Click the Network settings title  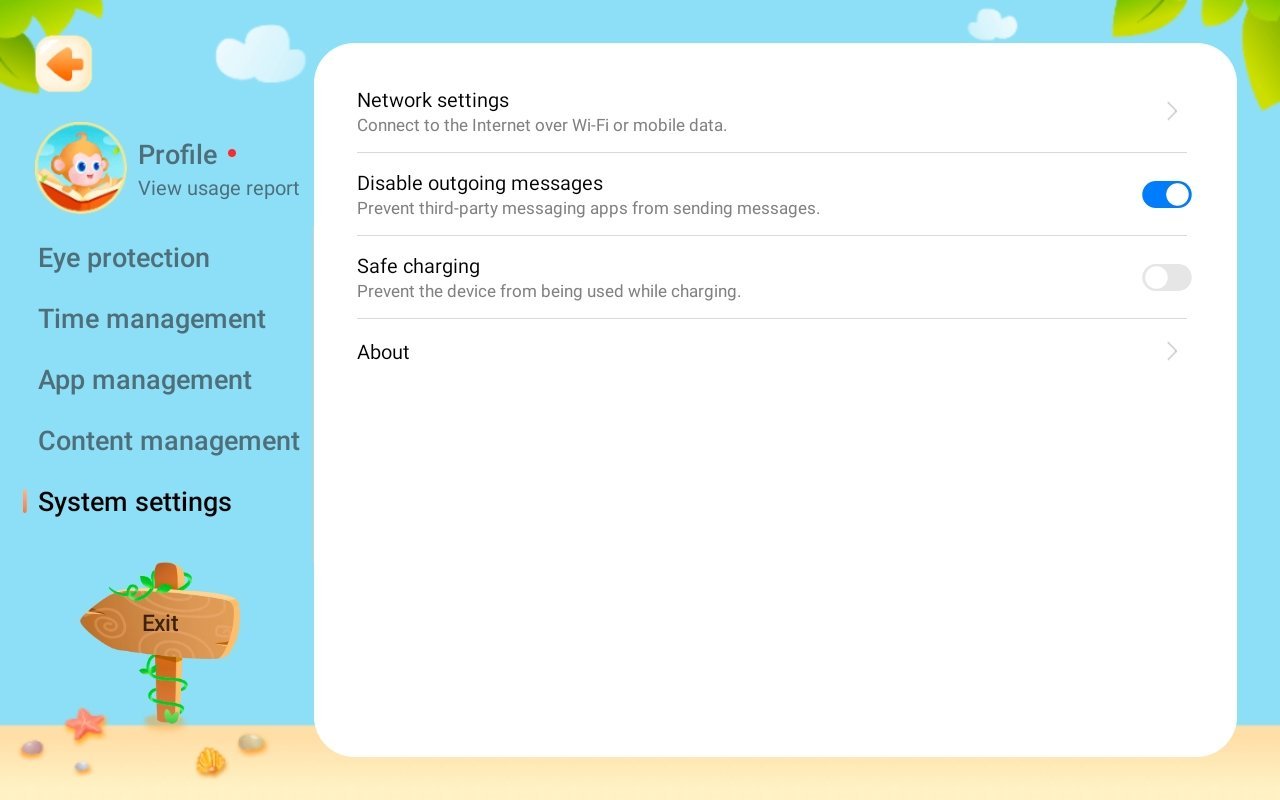tap(433, 100)
